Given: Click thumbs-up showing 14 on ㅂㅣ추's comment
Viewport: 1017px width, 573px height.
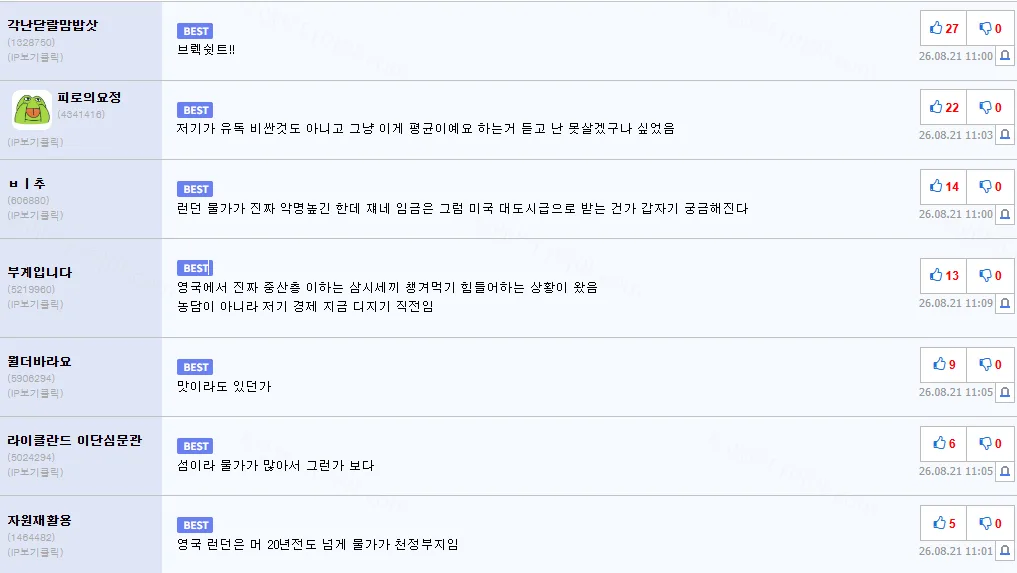Looking at the screenshot, I should [944, 186].
